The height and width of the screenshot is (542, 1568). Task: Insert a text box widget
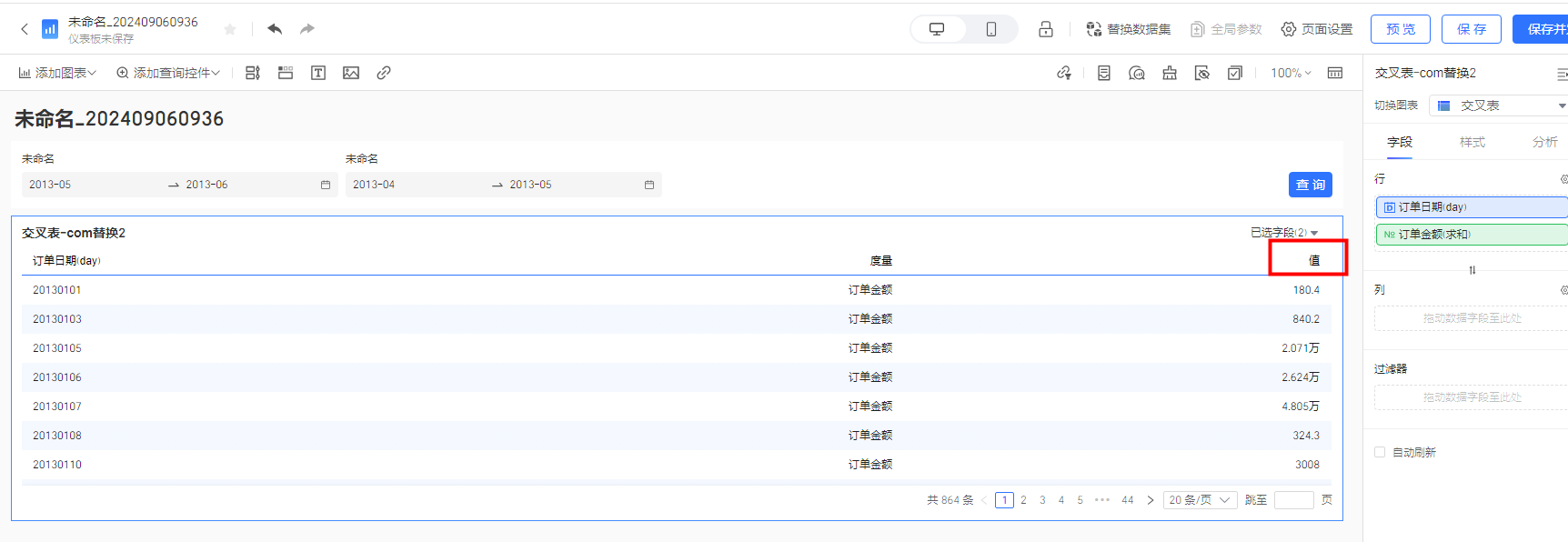[318, 73]
